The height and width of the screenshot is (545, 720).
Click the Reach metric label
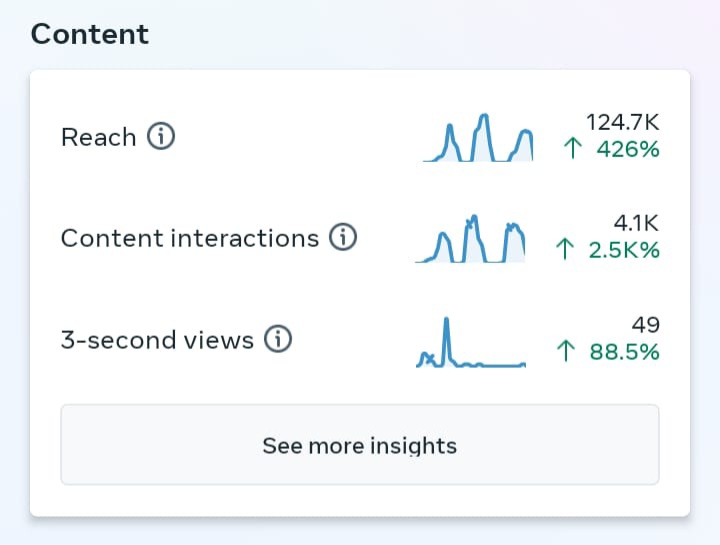pyautogui.click(x=98, y=137)
